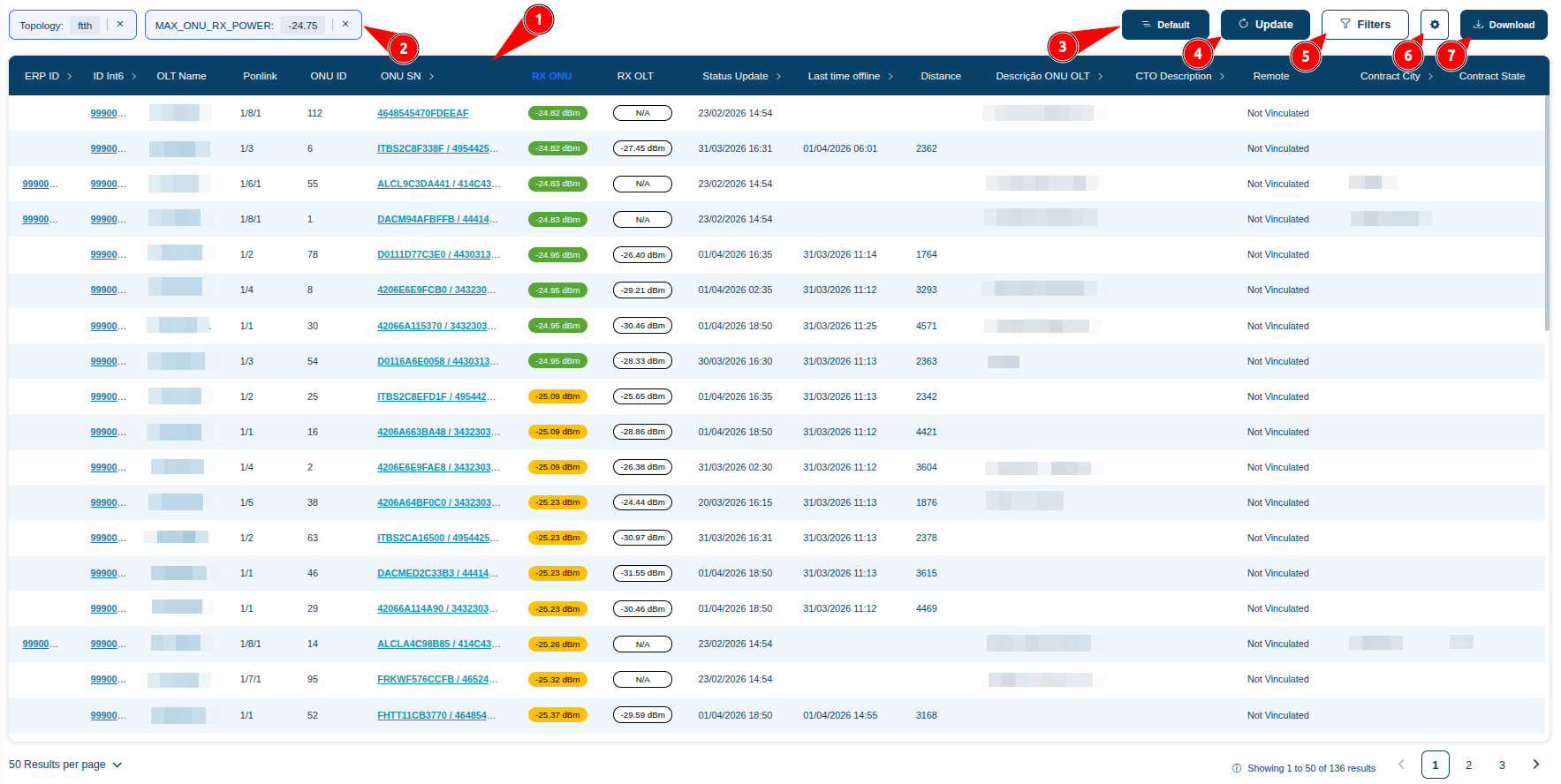Click the info icon beside Showing results
The image size is (1561, 784).
(x=1237, y=768)
